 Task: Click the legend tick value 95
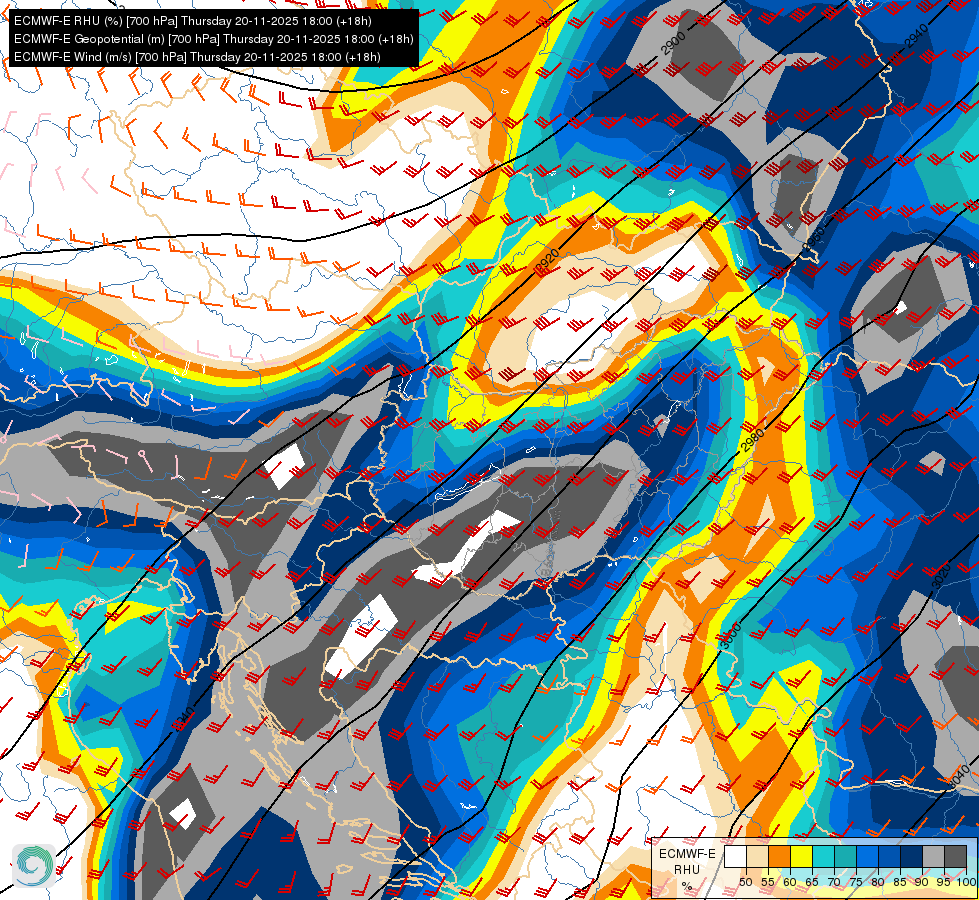[x=943, y=883]
